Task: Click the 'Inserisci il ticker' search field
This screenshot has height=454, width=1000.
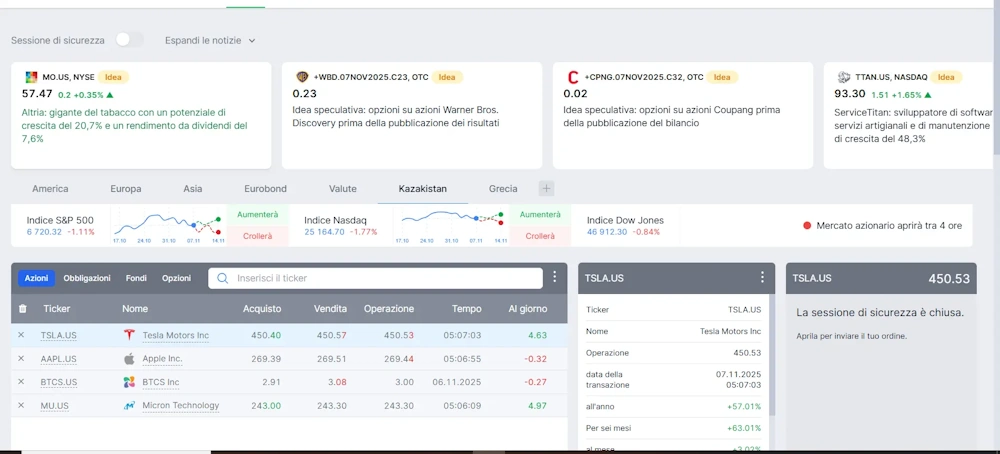Action: point(380,278)
